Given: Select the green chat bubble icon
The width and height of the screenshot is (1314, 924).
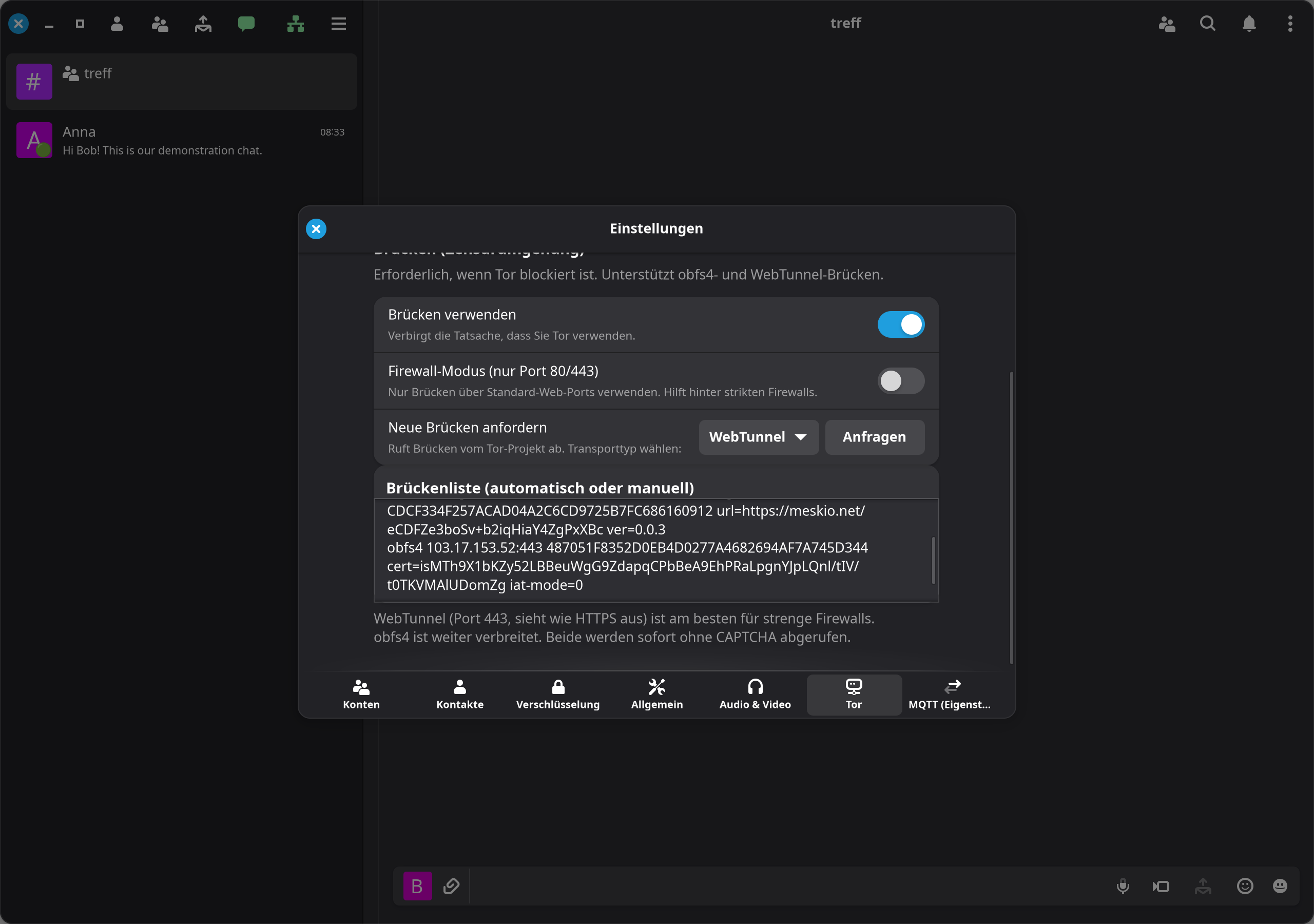Looking at the screenshot, I should coord(246,24).
